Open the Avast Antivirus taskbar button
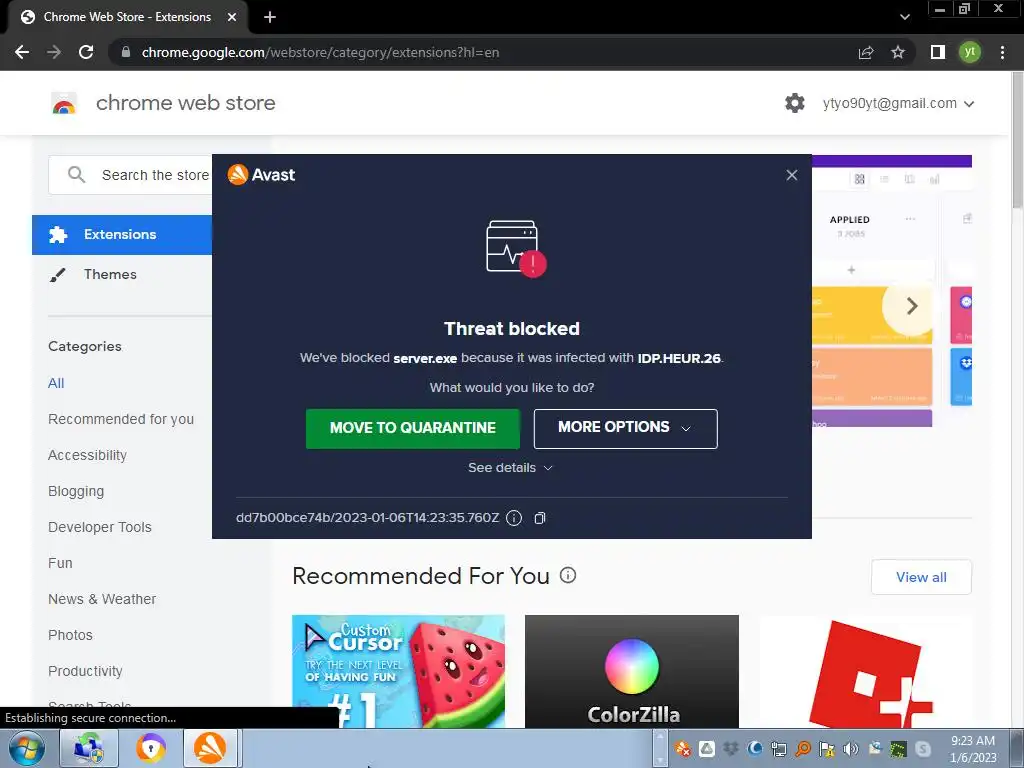This screenshot has height=768, width=1024. pyautogui.click(x=210, y=748)
